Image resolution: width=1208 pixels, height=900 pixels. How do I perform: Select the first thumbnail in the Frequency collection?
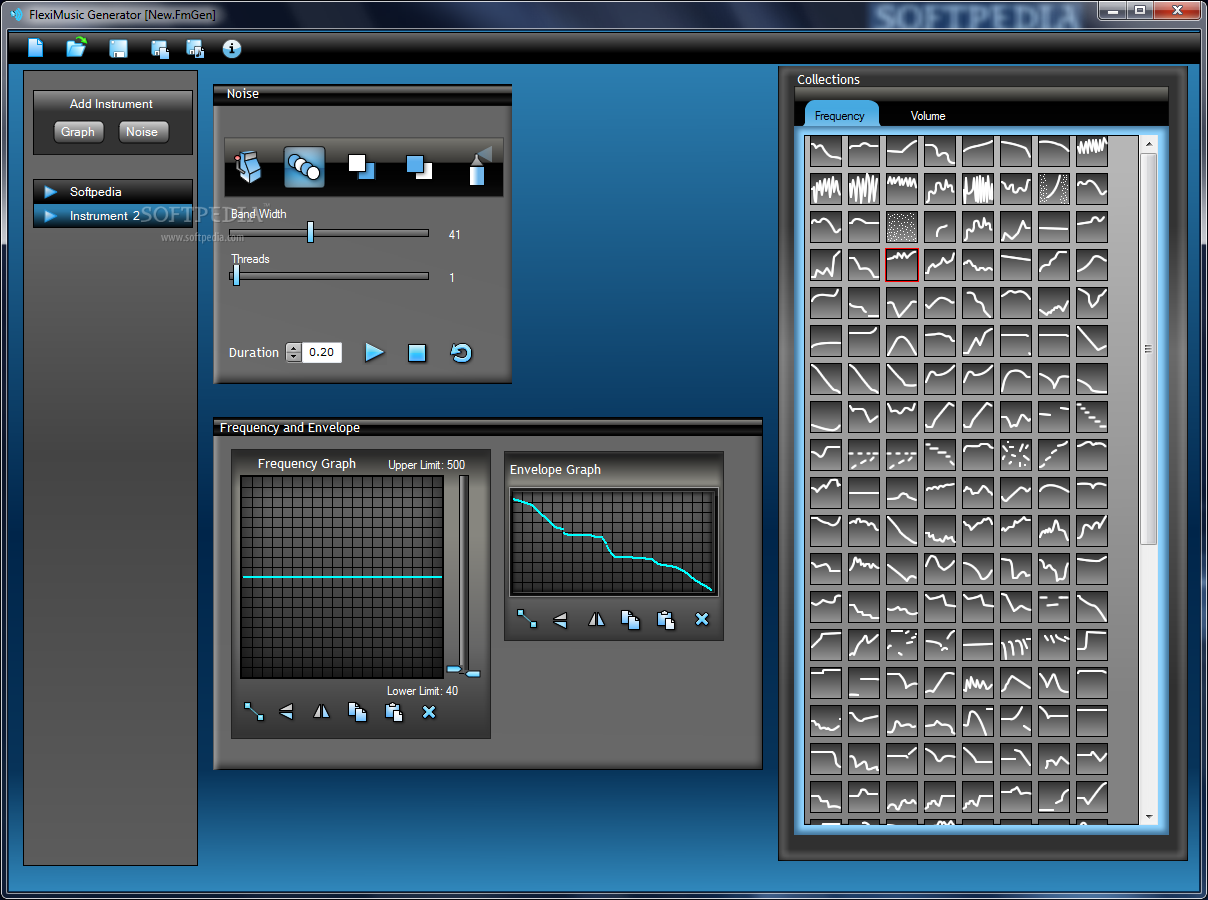826,151
